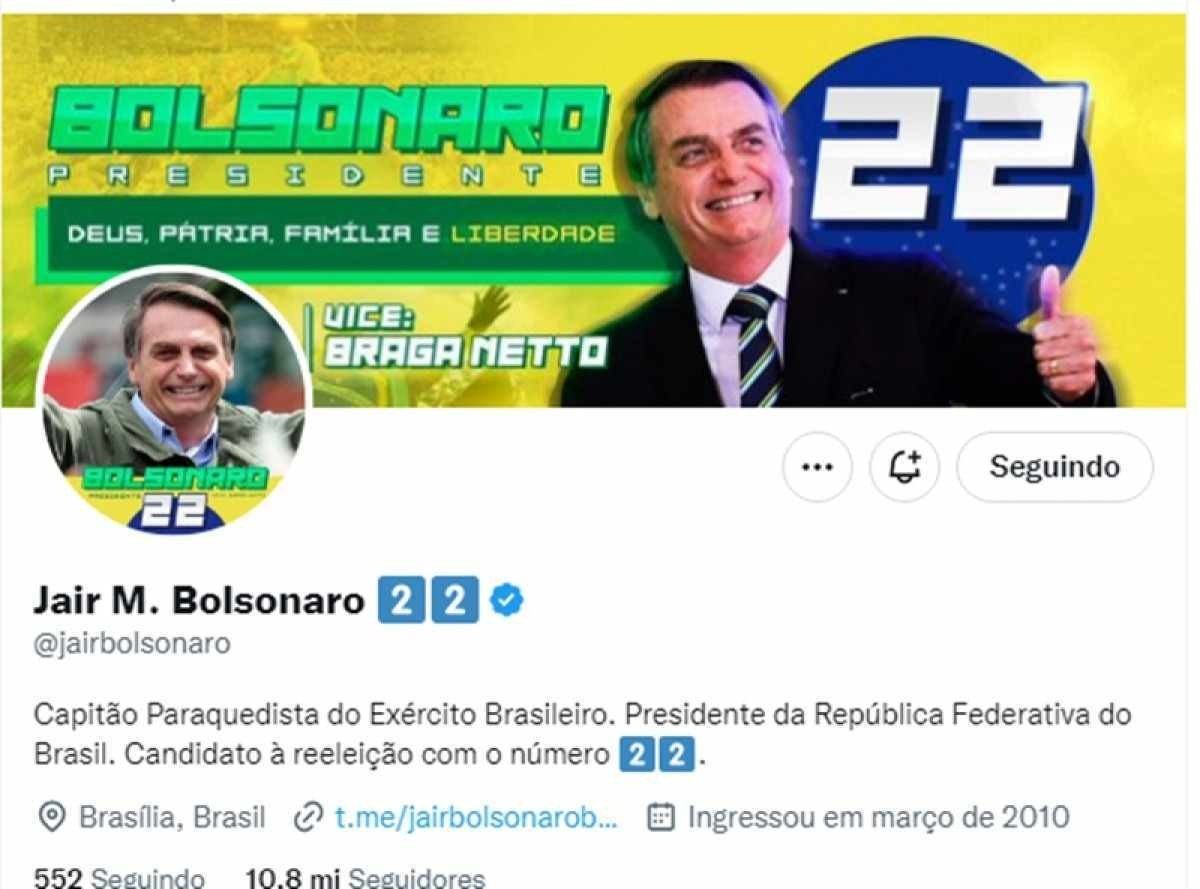The width and height of the screenshot is (1200, 889).
Task: Click the blue verified badge
Action: tap(508, 600)
